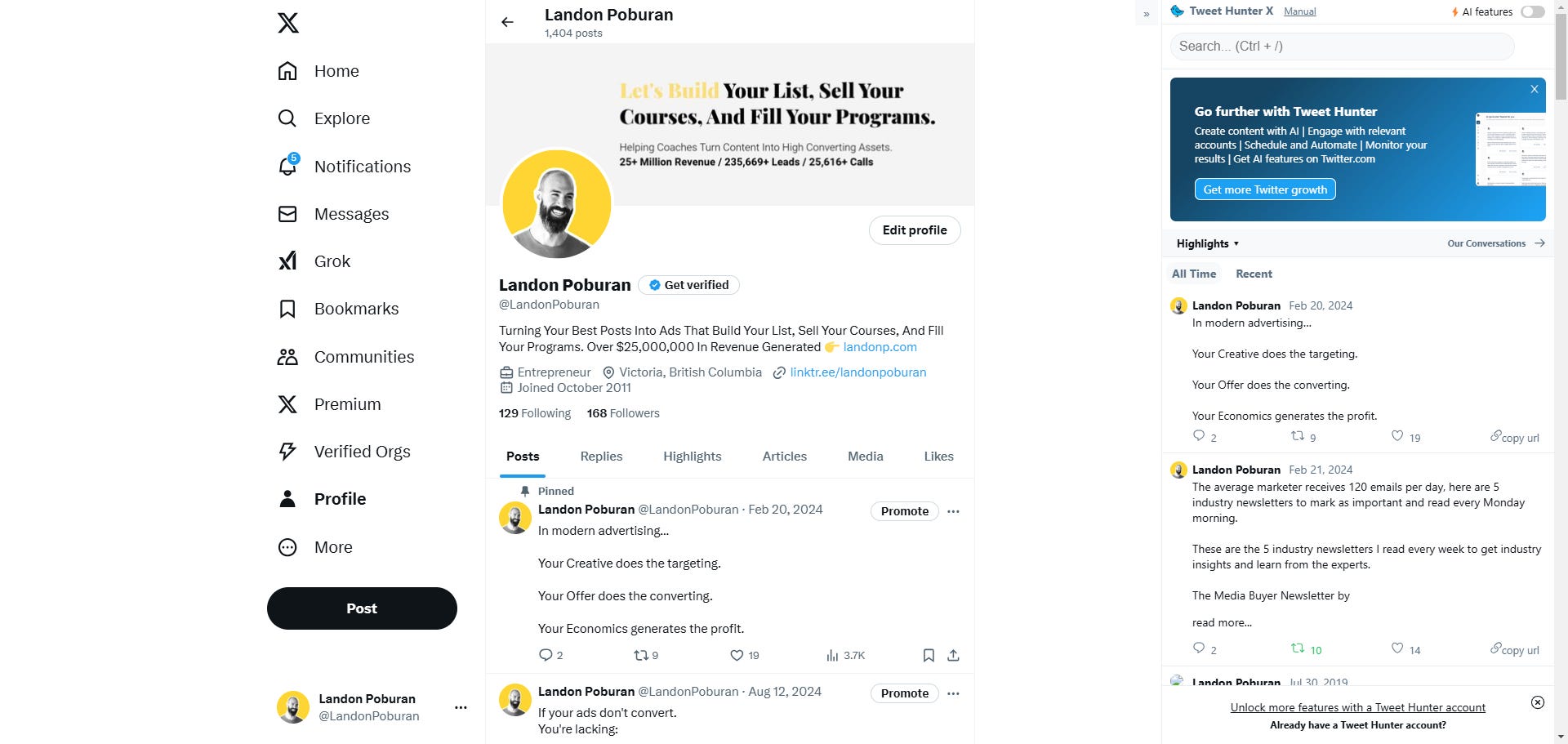Open Grok from the sidebar icon
Image resolution: width=1568 pixels, height=744 pixels.
[x=287, y=261]
